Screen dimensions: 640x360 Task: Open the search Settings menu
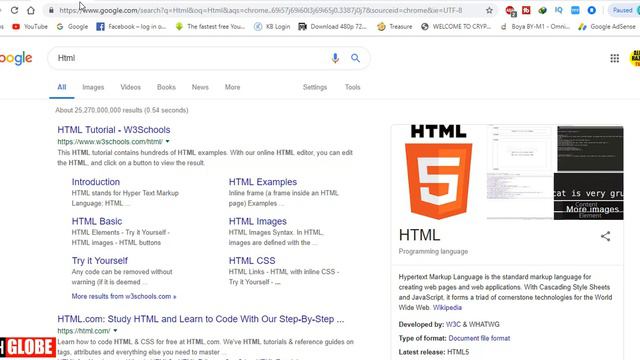[315, 87]
